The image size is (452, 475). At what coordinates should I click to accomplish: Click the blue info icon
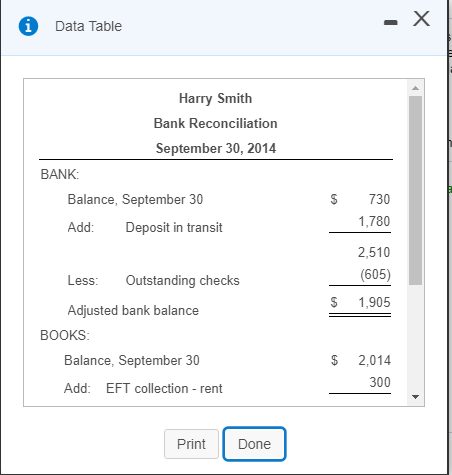tap(28, 26)
